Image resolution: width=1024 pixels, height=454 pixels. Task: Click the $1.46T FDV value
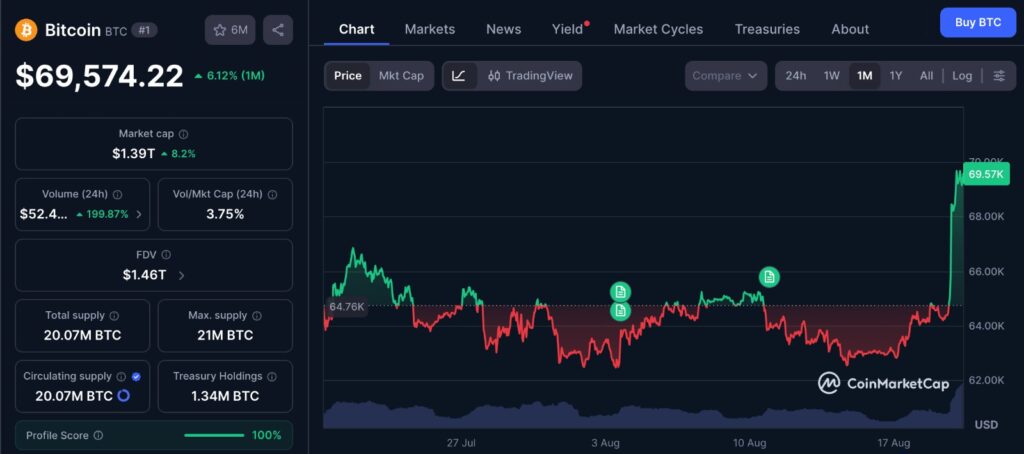click(x=144, y=275)
